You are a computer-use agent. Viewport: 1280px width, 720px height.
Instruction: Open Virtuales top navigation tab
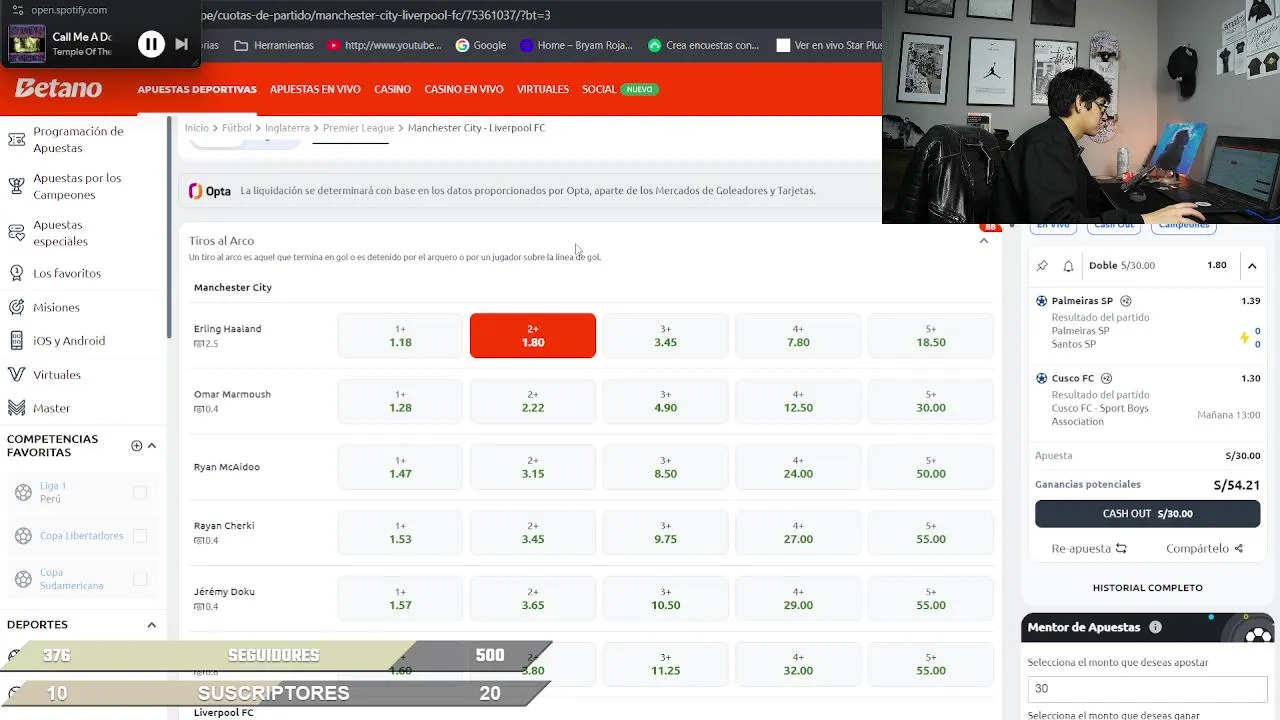click(543, 89)
